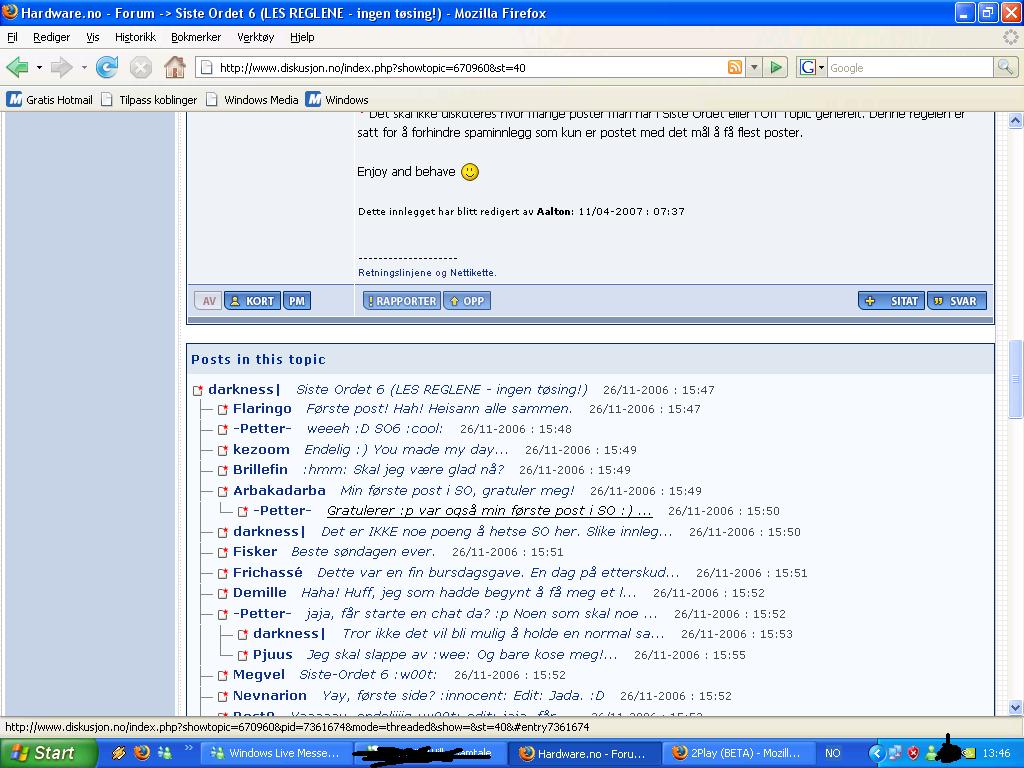Click the Brillefin username link
1024x768 pixels.
tap(260, 470)
